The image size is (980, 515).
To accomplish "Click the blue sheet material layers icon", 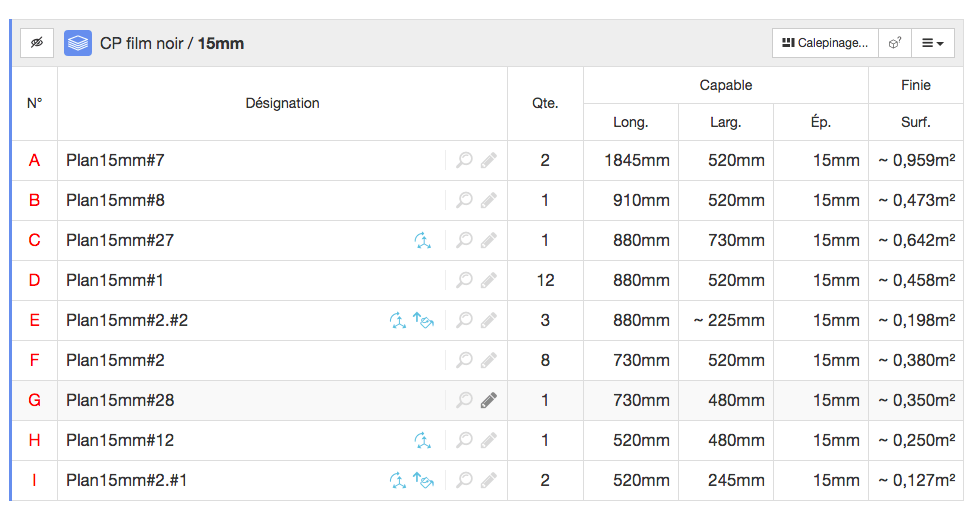I will [78, 43].
